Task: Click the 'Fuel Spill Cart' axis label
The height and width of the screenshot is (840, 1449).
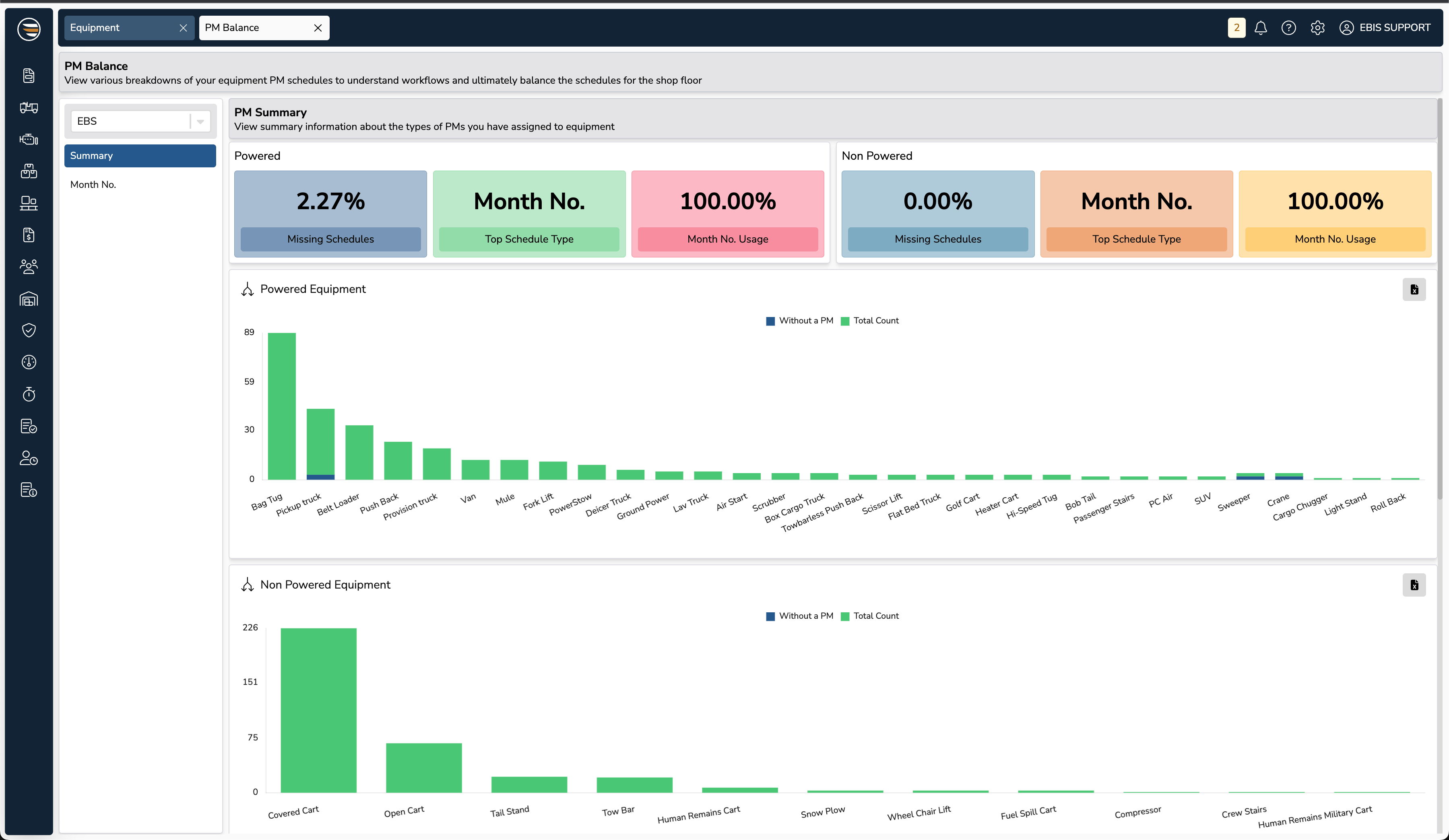Action: point(1028,812)
